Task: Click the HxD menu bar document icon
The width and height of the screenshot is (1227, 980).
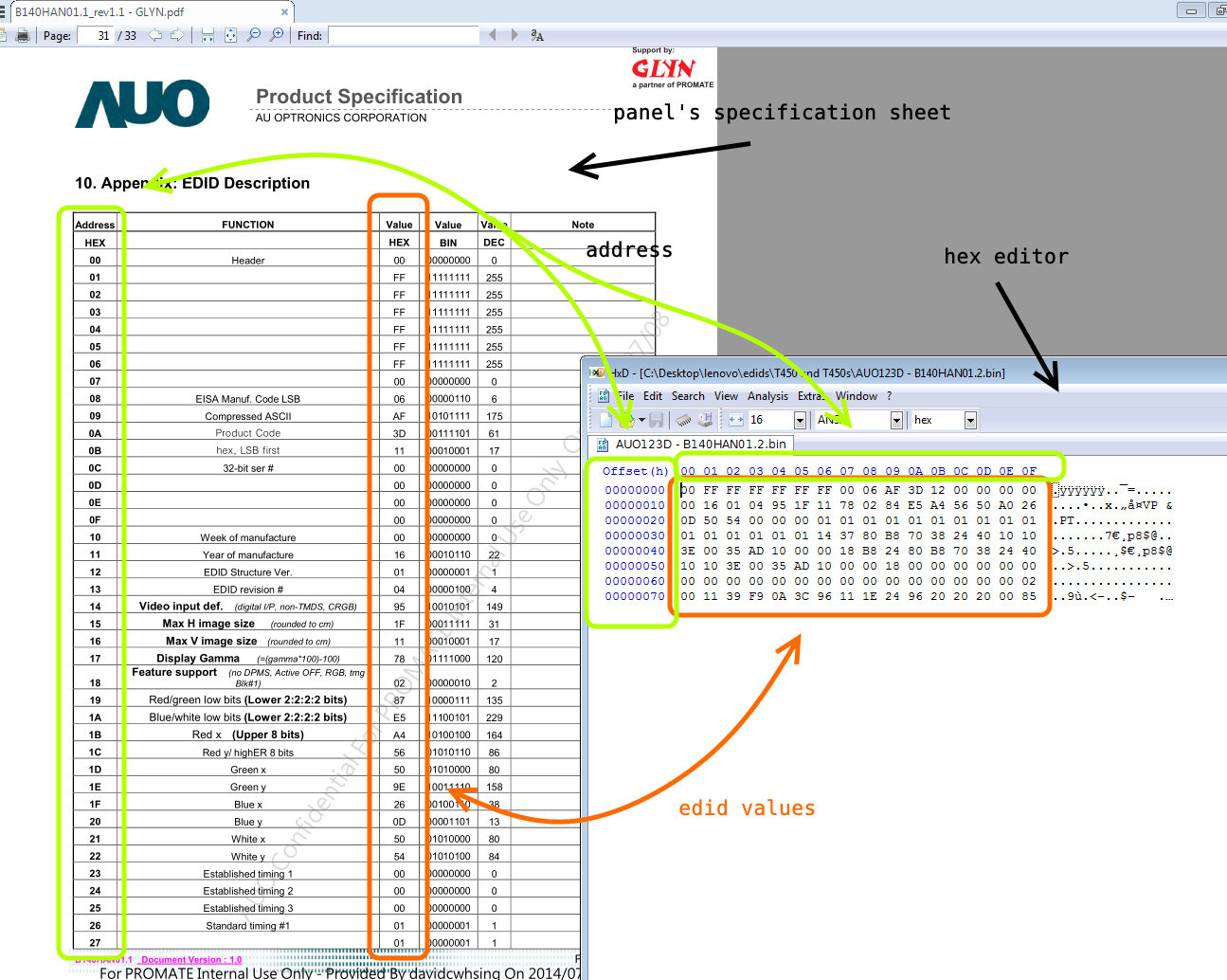Action: pos(603,396)
